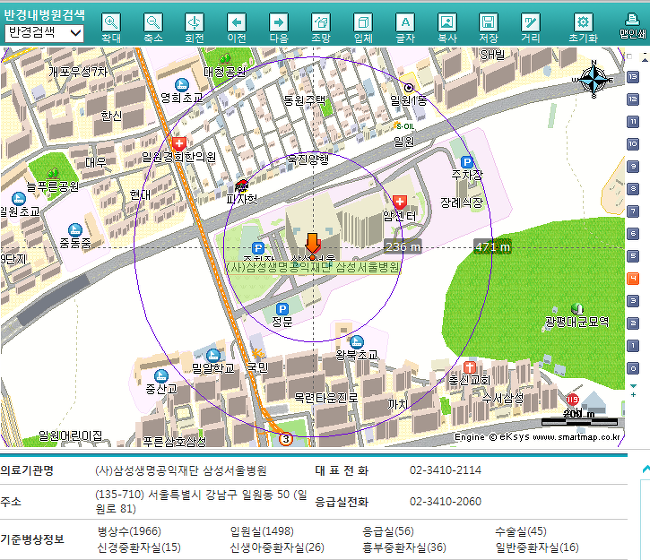
Task: Click the 피자헛 restaurant icon
Action: pyautogui.click(x=241, y=186)
